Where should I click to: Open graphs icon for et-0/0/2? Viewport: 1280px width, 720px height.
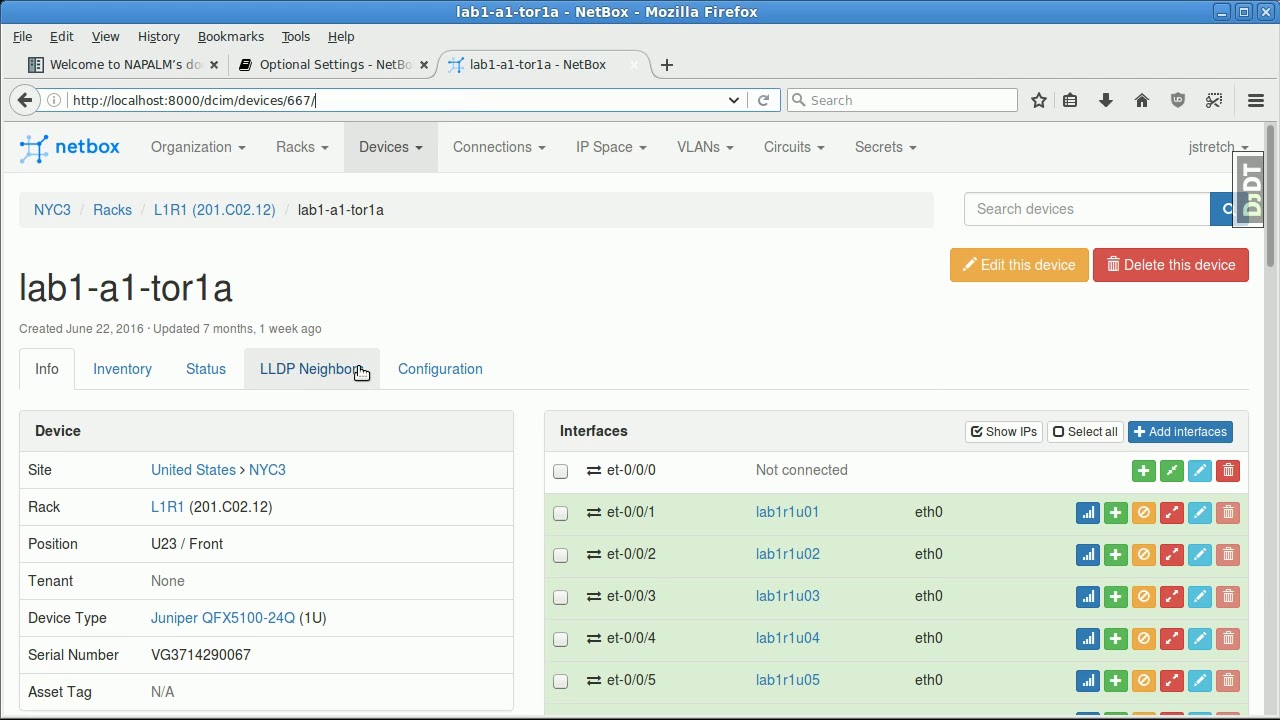[x=1087, y=554]
